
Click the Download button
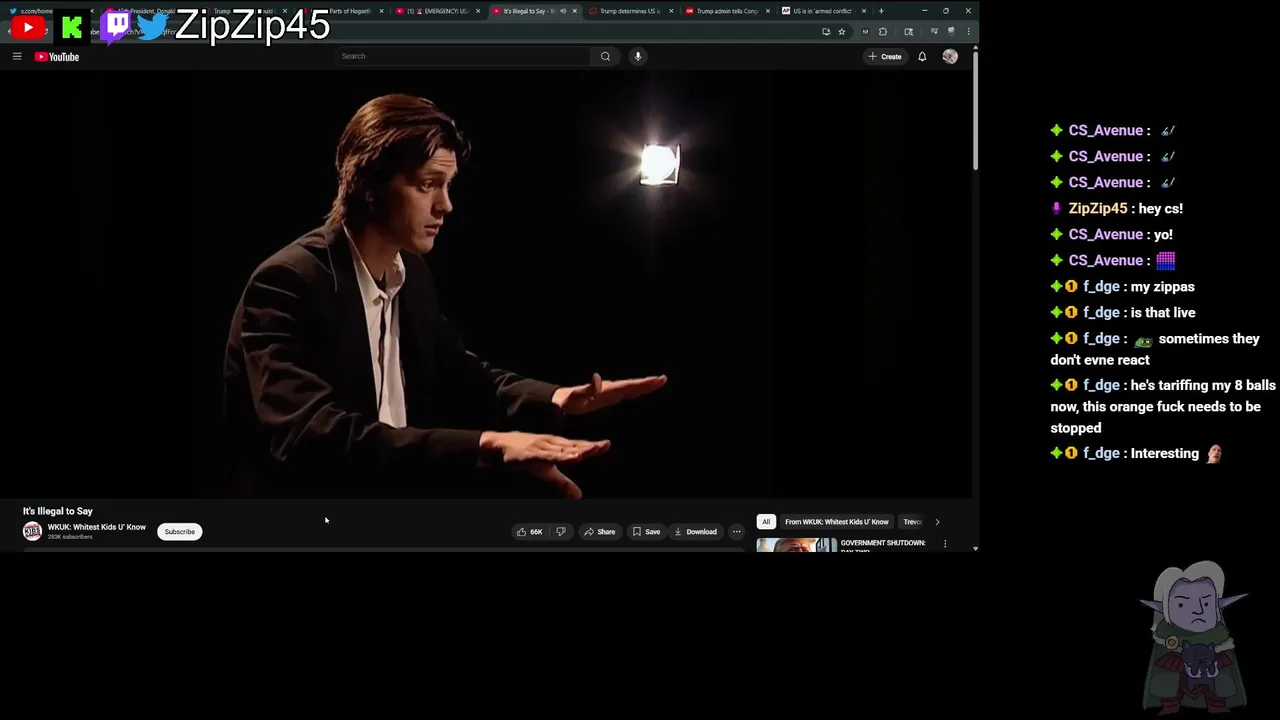coord(695,532)
